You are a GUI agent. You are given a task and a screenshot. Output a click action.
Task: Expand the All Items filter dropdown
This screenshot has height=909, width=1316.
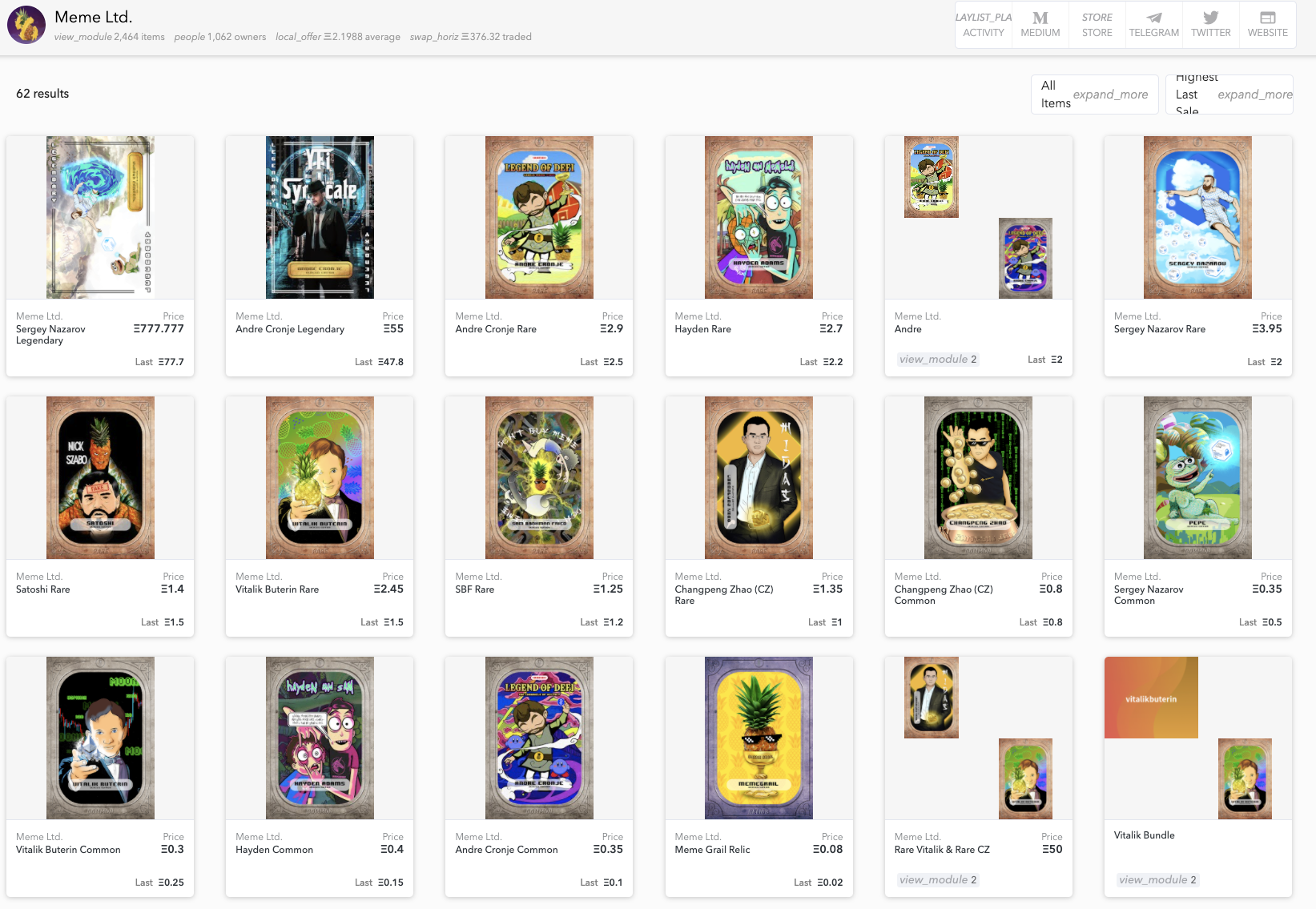tap(1094, 95)
